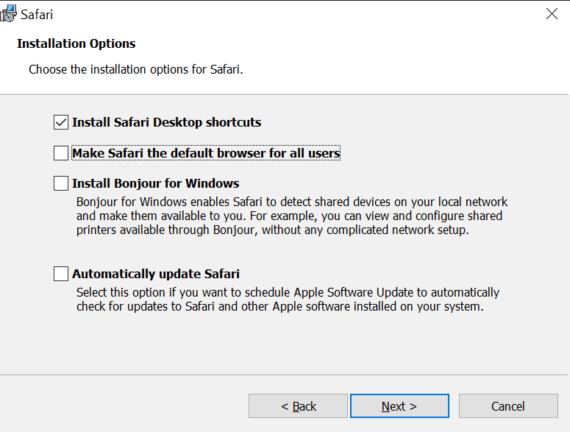This screenshot has height=432, width=570.
Task: Click the blank area left of the Back button
Action: pyautogui.click(x=124, y=406)
